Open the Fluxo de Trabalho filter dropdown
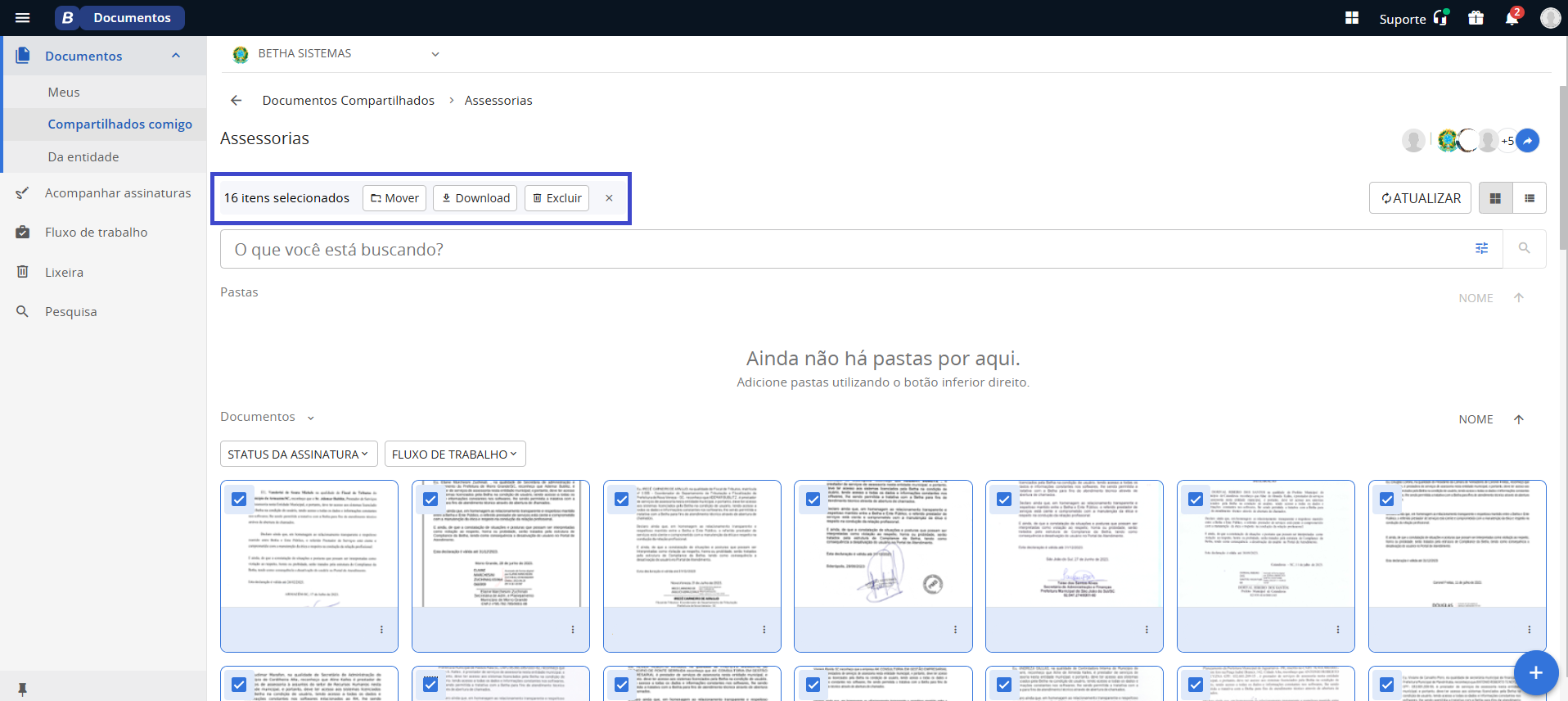This screenshot has height=701, width=1568. pos(454,455)
